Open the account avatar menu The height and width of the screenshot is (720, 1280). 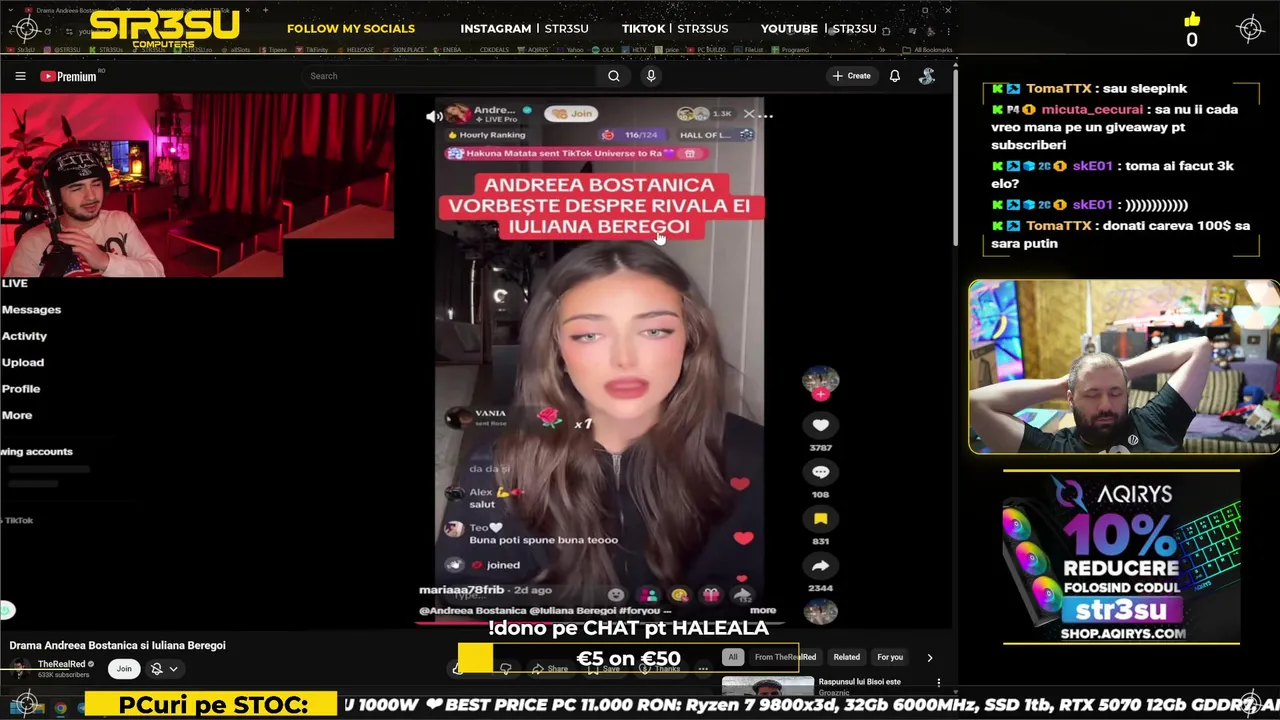click(927, 76)
